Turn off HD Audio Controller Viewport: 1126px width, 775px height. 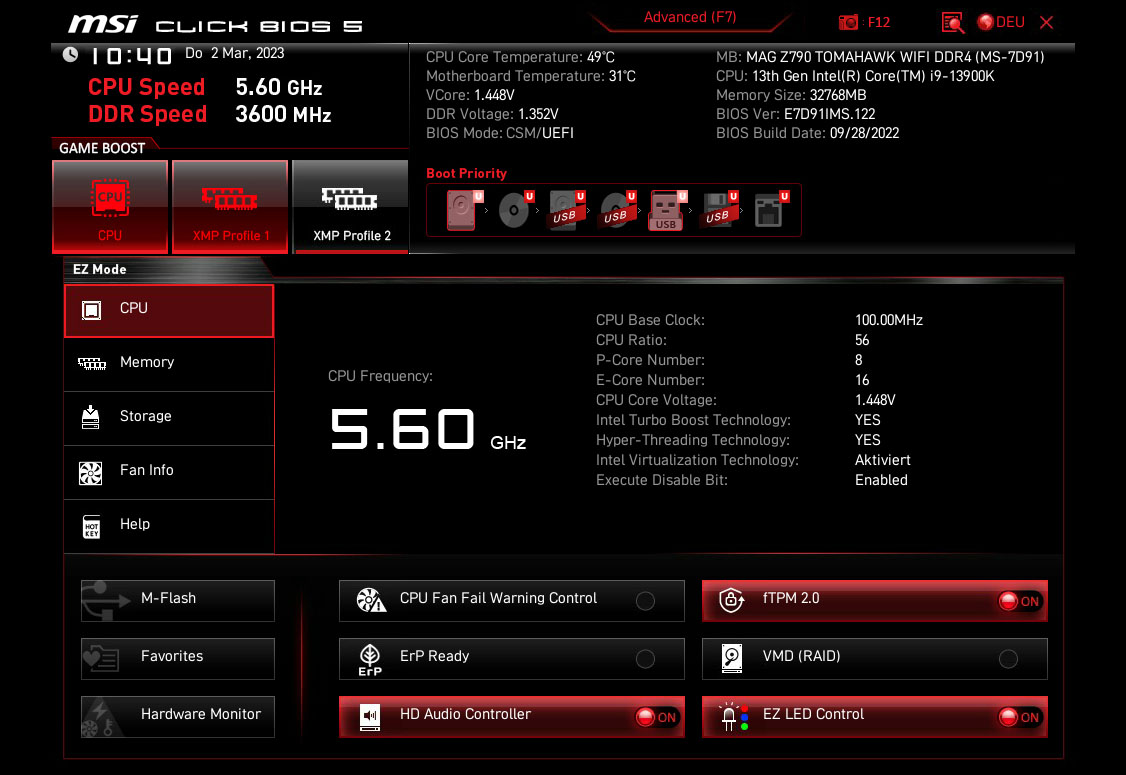click(x=657, y=717)
